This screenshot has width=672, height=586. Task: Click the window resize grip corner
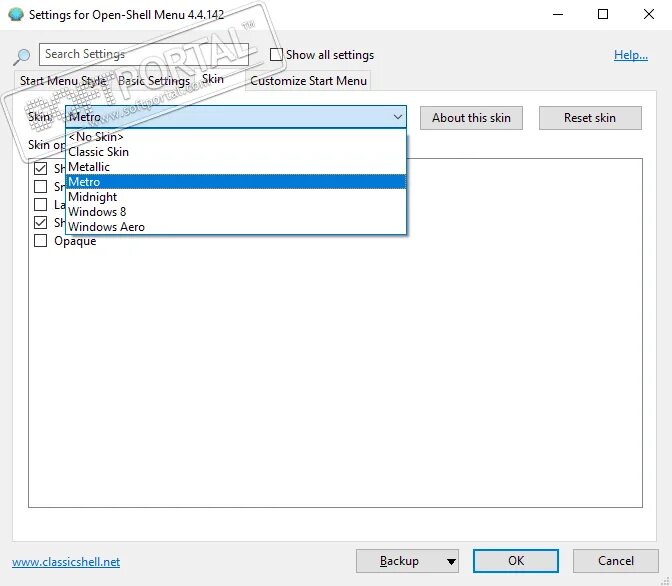click(x=666, y=580)
